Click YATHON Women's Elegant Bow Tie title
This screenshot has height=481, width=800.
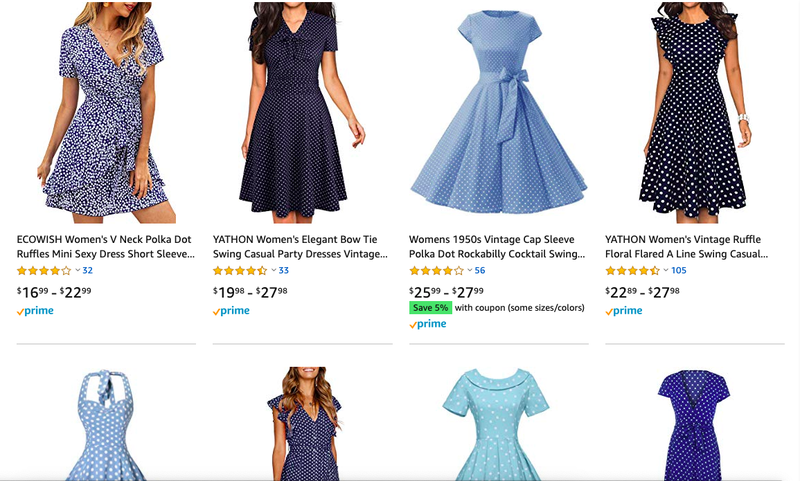pos(301,246)
